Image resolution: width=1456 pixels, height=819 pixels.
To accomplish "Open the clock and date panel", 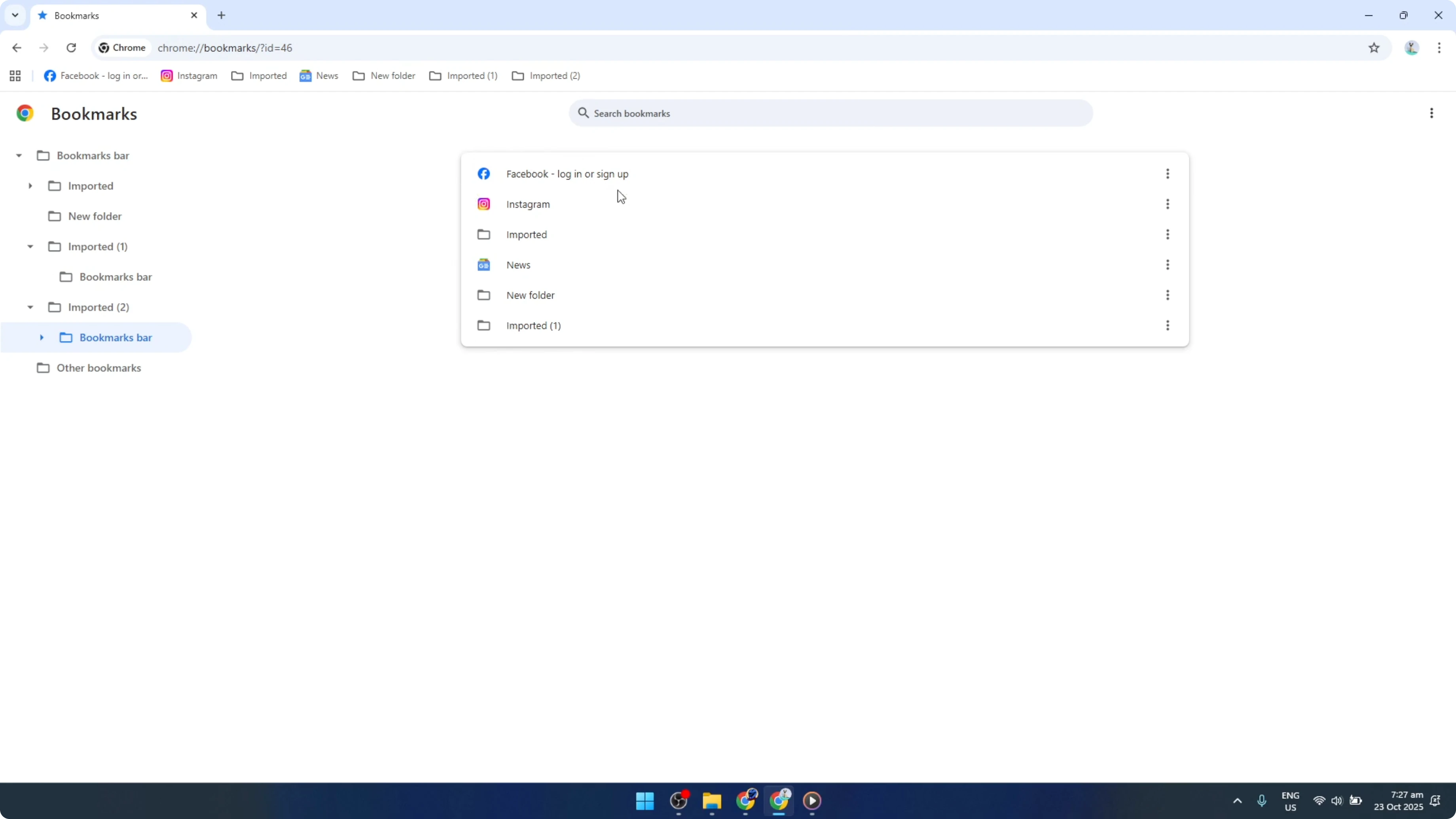I will (x=1398, y=801).
